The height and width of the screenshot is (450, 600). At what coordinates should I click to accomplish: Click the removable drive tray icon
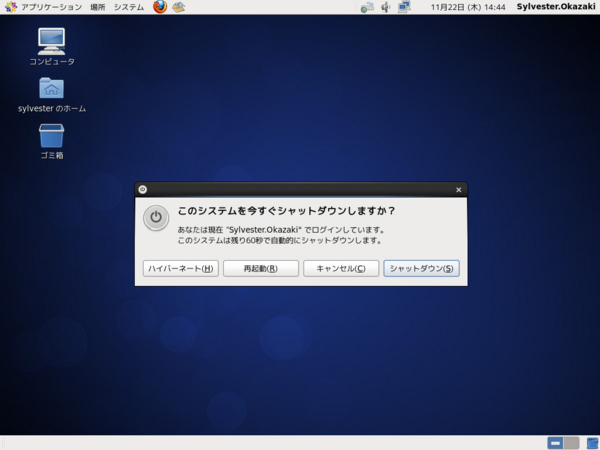coord(367,7)
